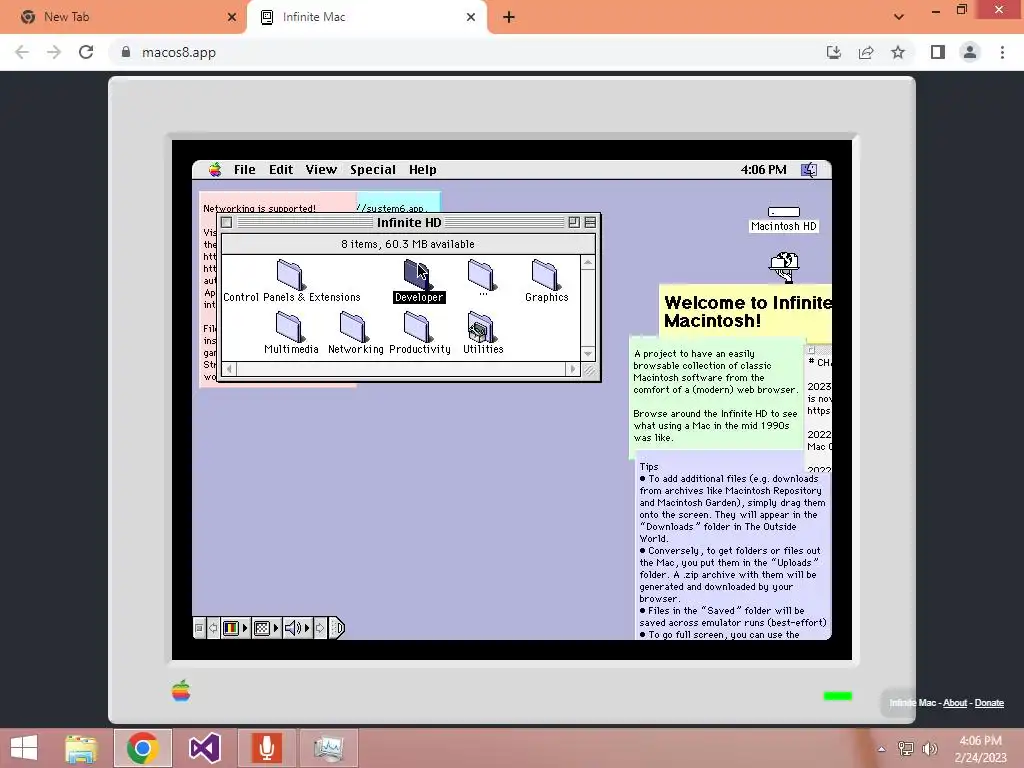Open the Edit menu
Viewport: 1024px width, 768px height.
coord(281,170)
